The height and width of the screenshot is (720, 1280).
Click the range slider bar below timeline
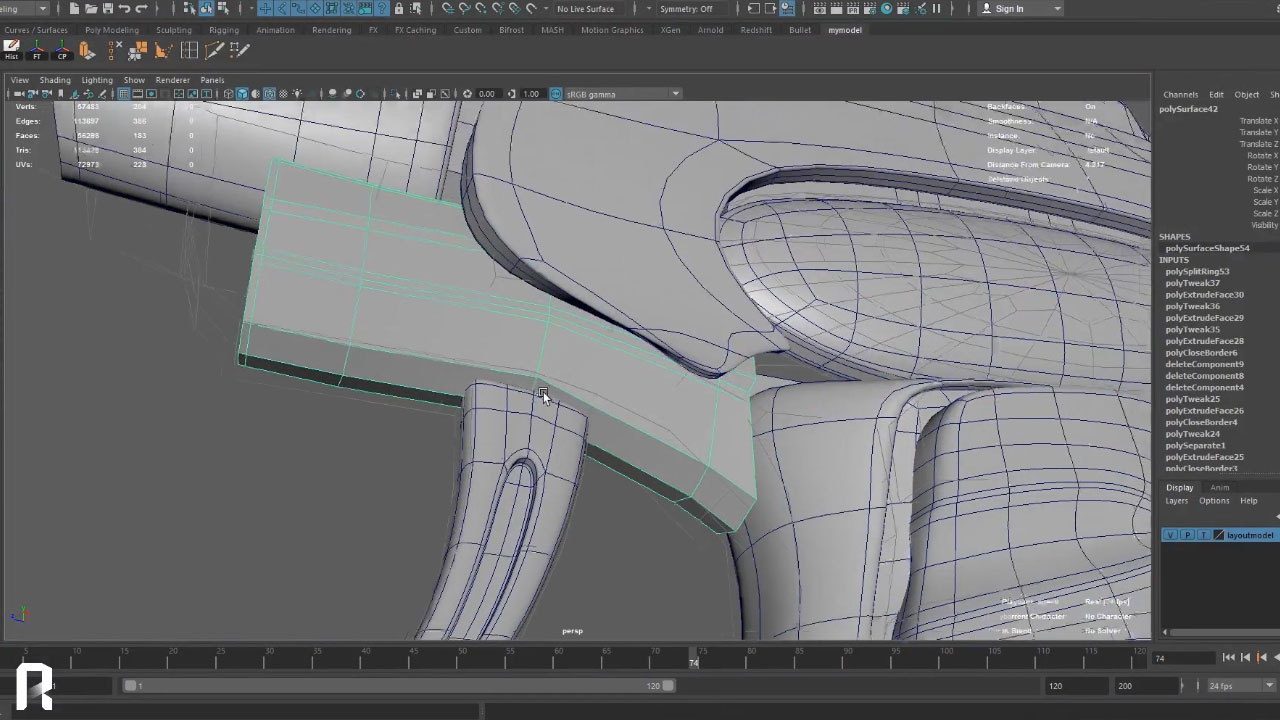pyautogui.click(x=400, y=686)
